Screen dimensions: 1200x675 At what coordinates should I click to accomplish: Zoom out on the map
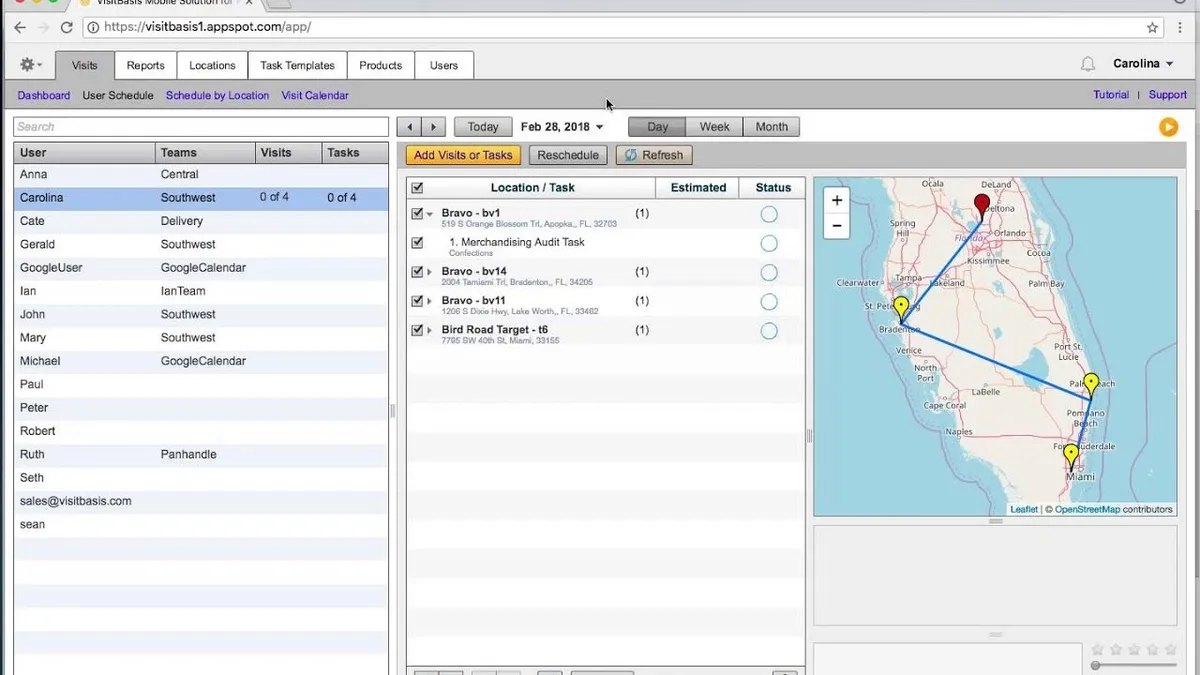tap(836, 226)
